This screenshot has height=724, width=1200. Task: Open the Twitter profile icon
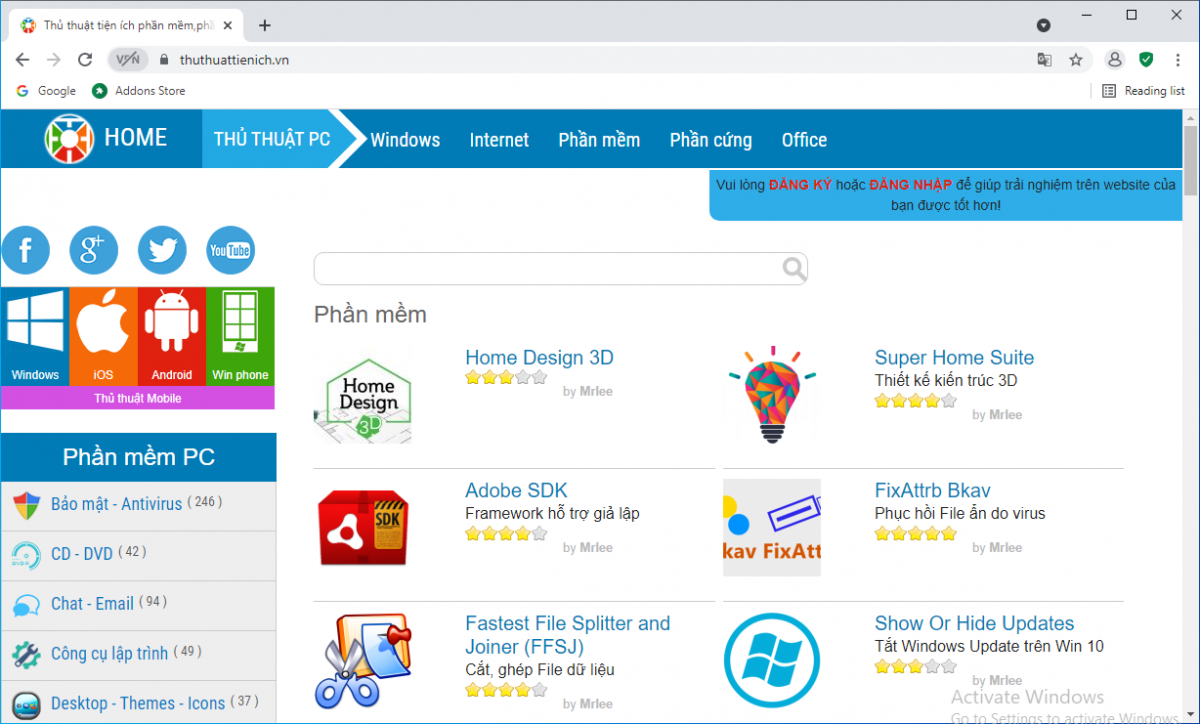pos(161,250)
